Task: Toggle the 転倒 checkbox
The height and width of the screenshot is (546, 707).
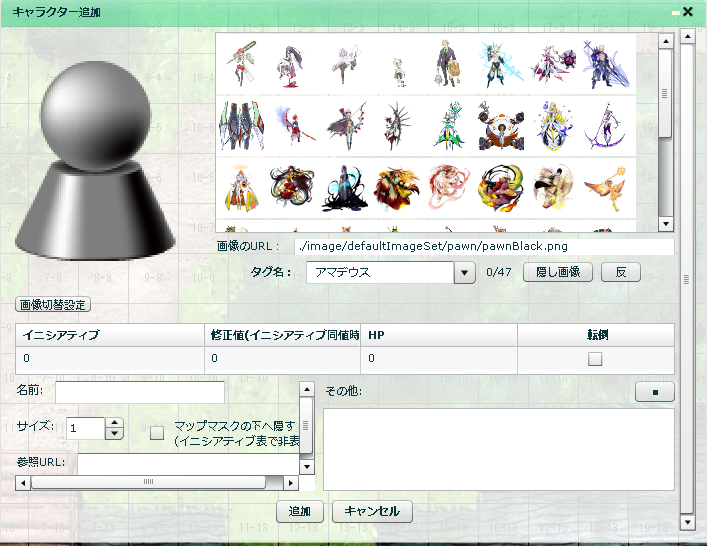Action: point(595,359)
